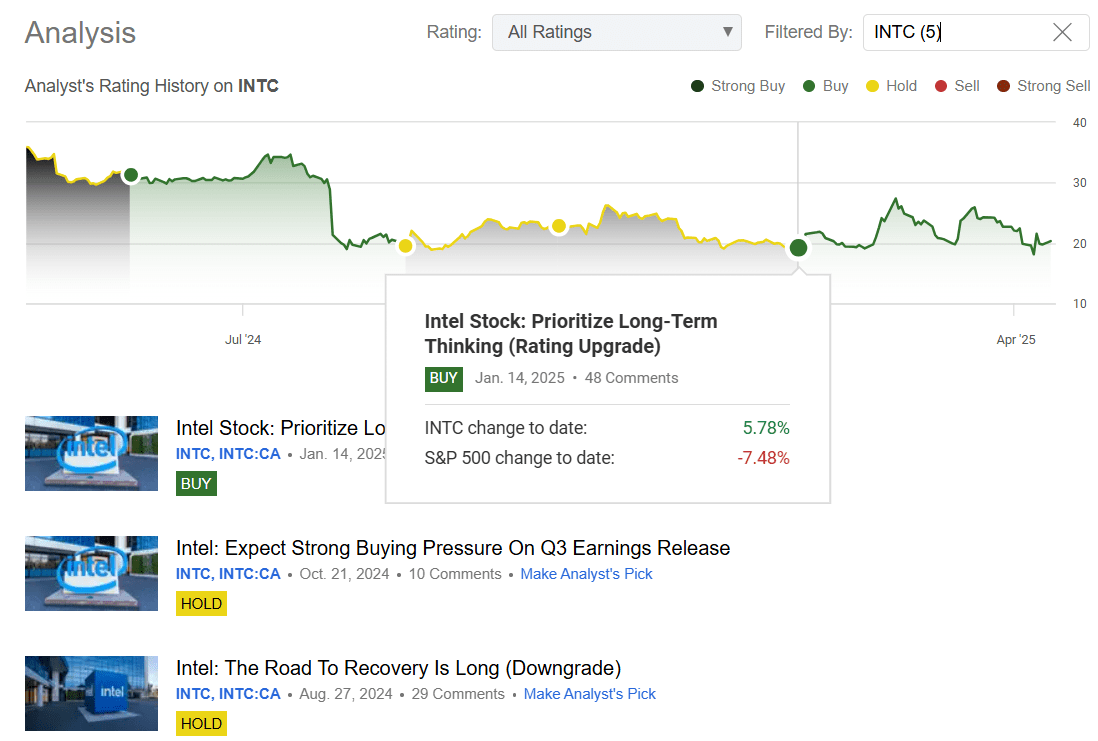1098x741 pixels.
Task: Select the Analysis section heading
Action: 80,32
